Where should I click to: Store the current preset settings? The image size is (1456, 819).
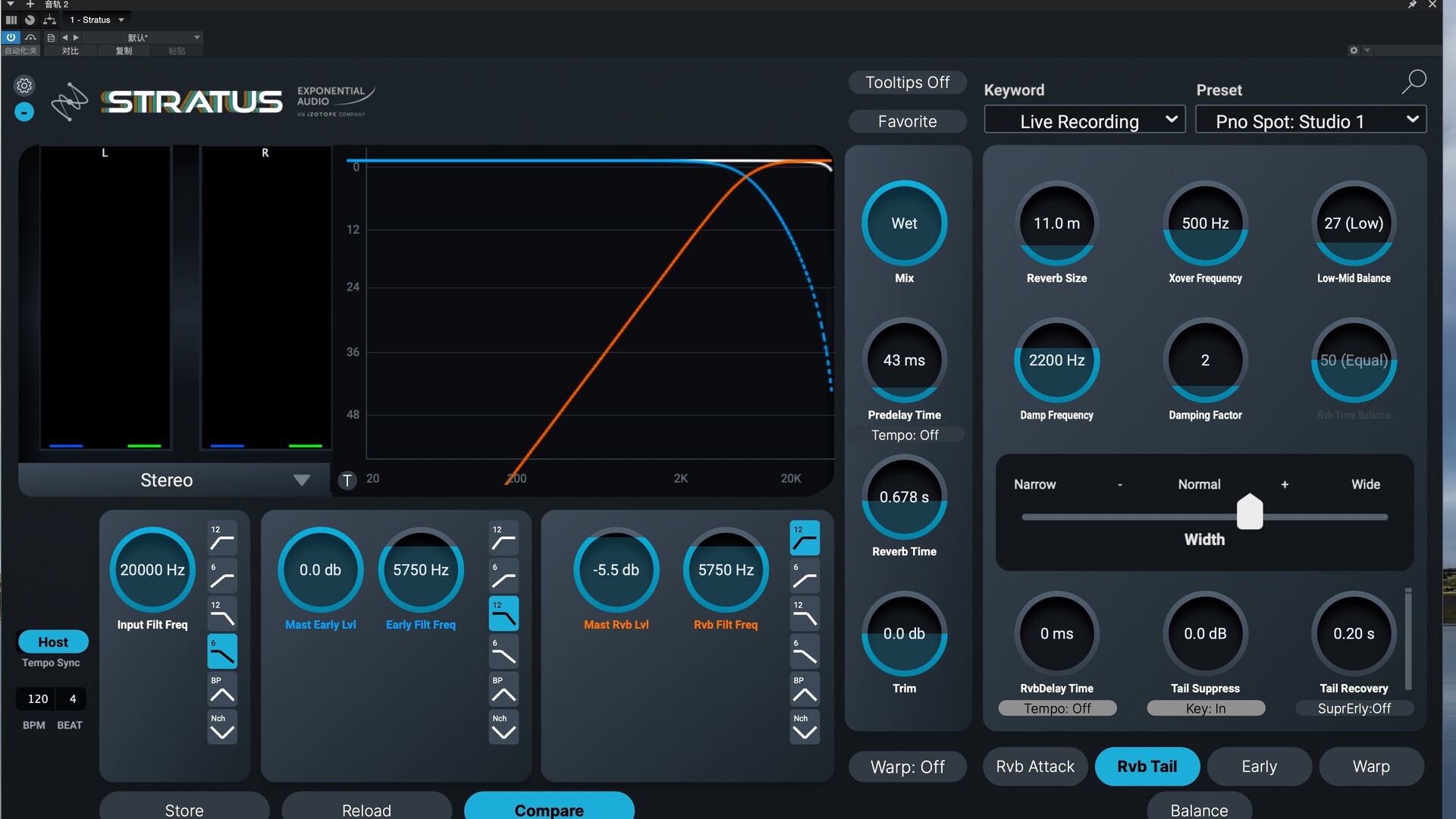click(184, 809)
